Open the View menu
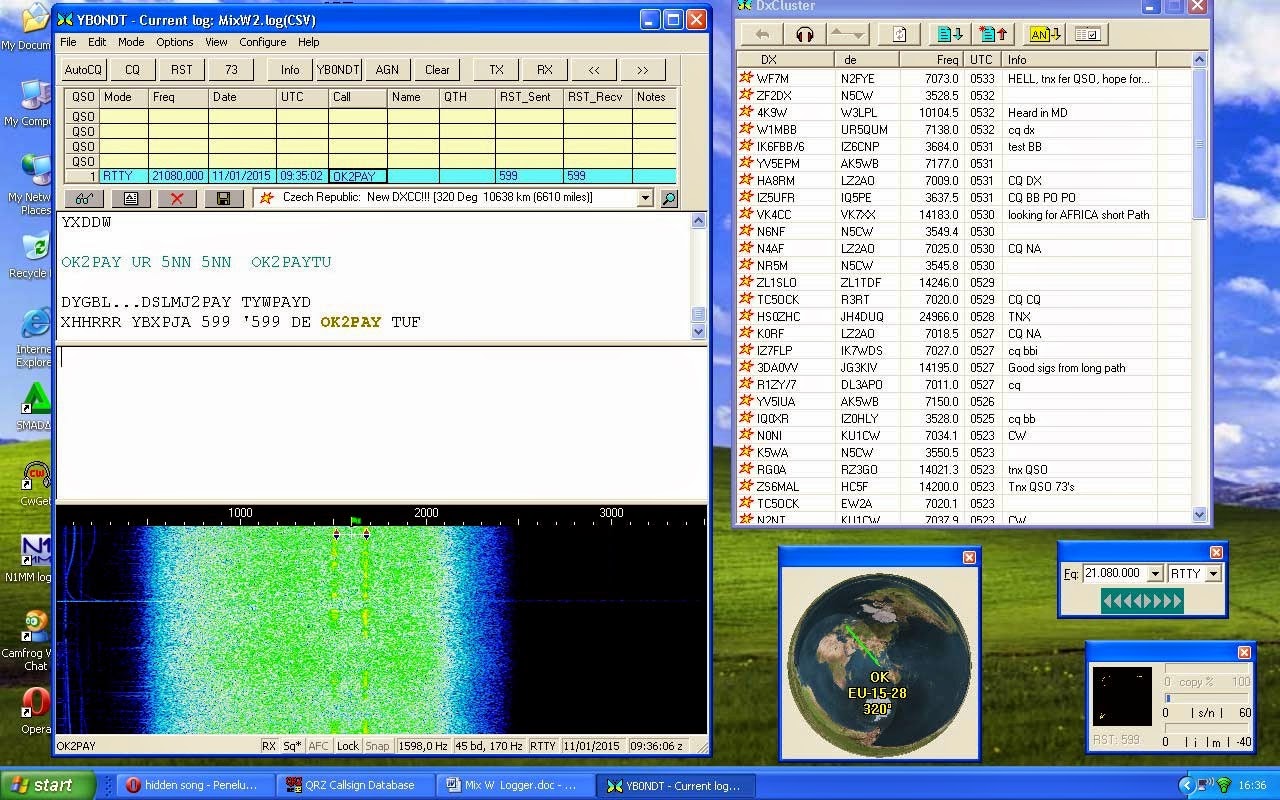The height and width of the screenshot is (800, 1280). coord(216,42)
